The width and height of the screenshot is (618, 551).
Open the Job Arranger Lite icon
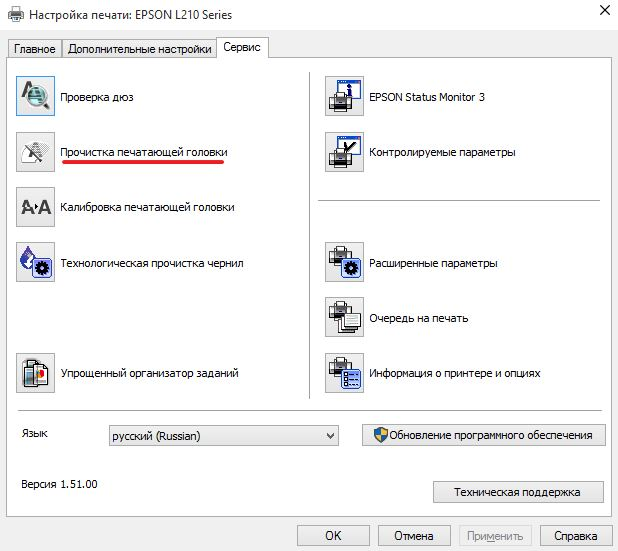[35, 373]
